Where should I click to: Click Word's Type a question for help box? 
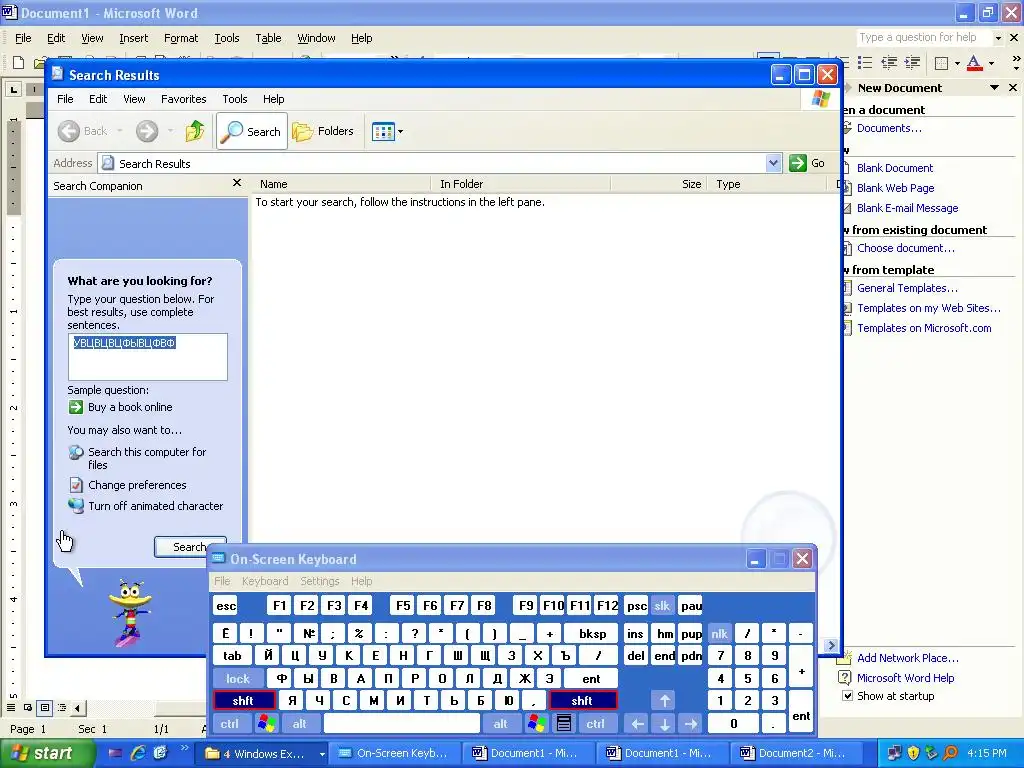pyautogui.click(x=923, y=38)
